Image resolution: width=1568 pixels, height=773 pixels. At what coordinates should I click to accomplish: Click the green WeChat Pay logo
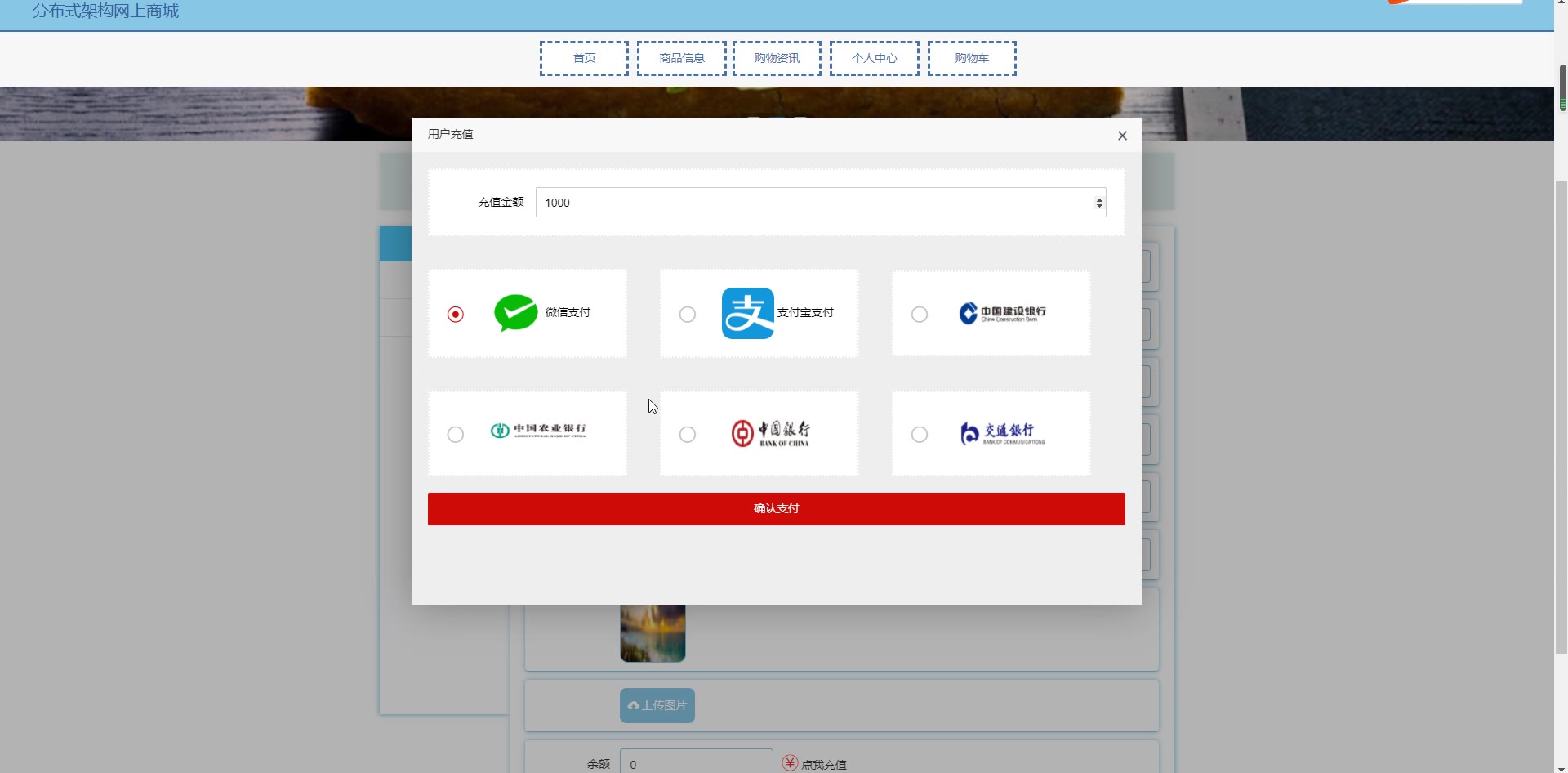click(516, 313)
